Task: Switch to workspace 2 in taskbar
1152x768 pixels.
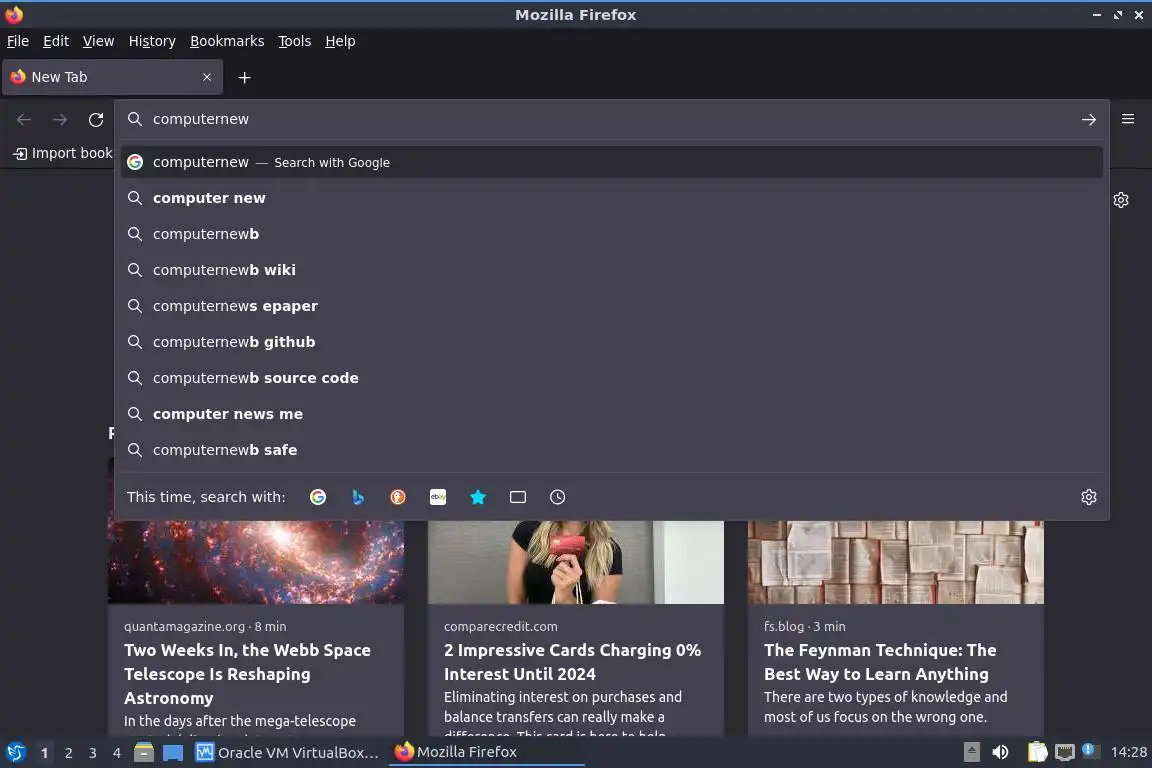Action: point(68,753)
